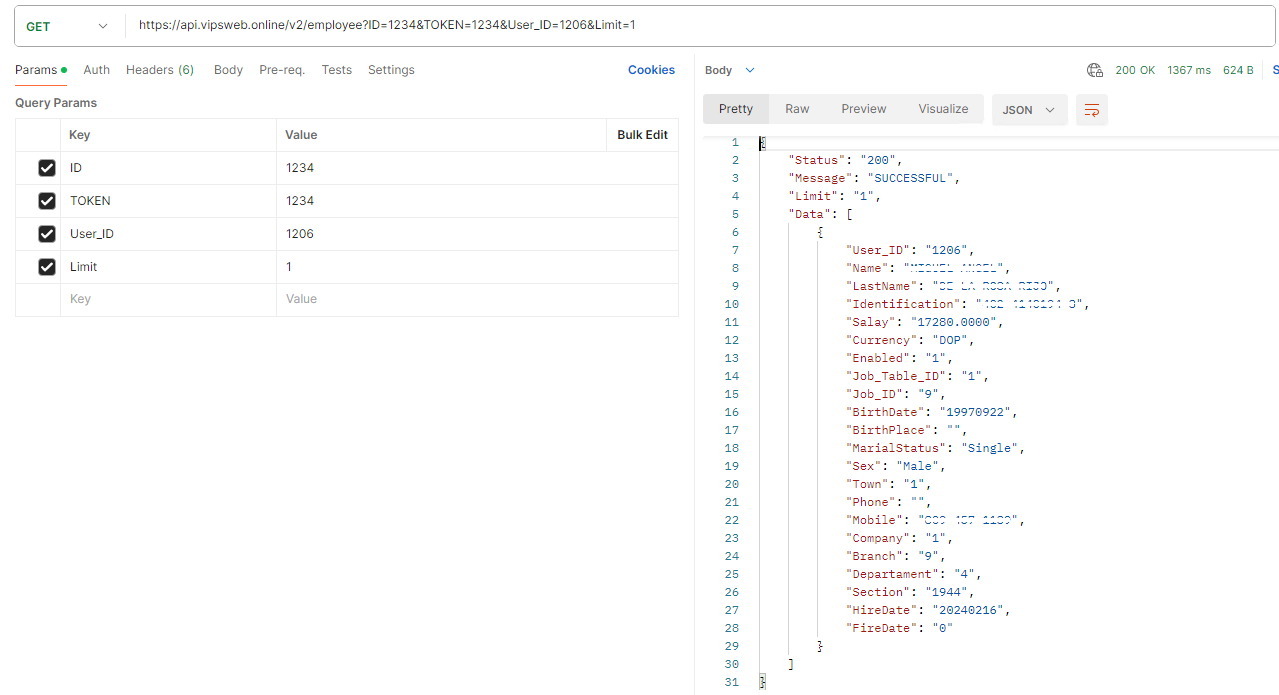
Task: Open the Visualize tab
Action: 943,109
